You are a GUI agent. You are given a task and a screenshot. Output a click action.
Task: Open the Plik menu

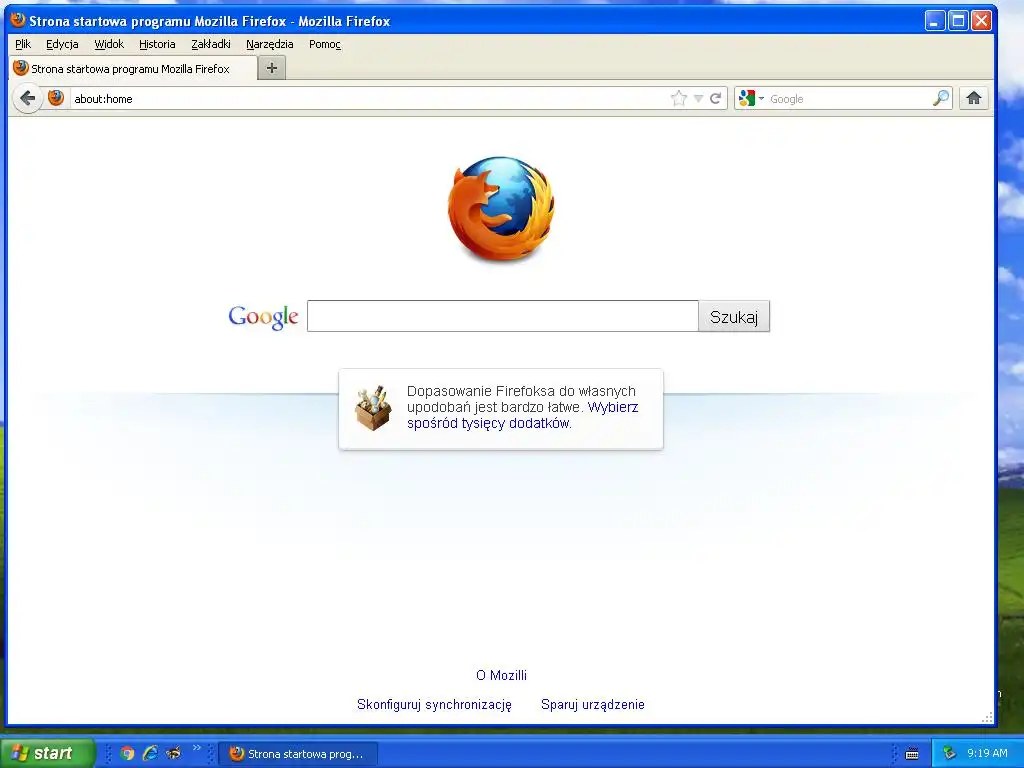click(x=23, y=44)
